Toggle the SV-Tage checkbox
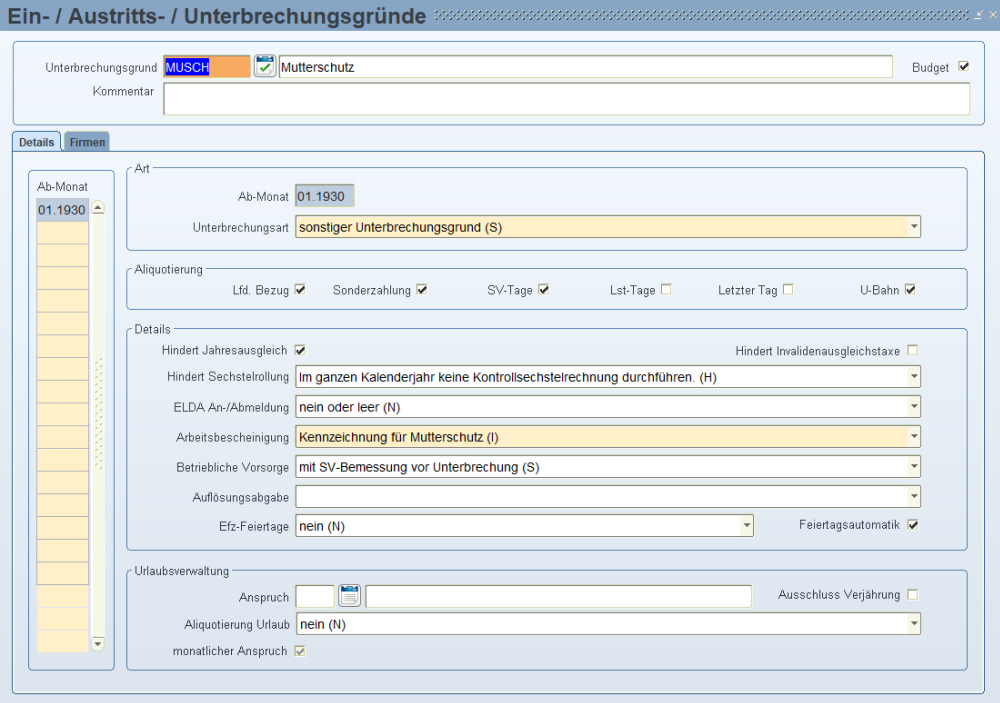This screenshot has width=1000, height=703. tap(543, 290)
